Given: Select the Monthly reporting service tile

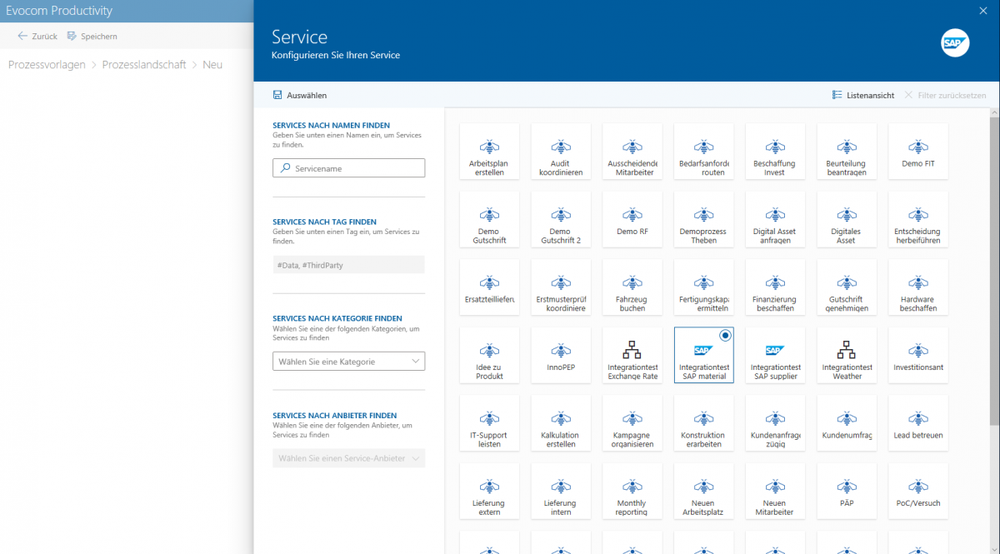Looking at the screenshot, I should [632, 493].
